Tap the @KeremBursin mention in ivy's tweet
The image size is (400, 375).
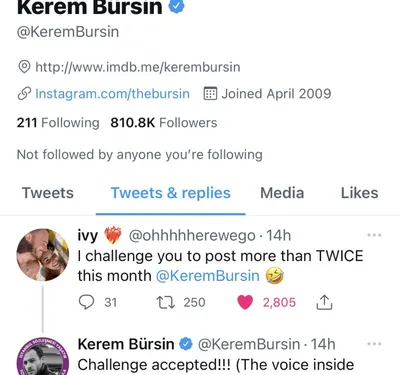pos(208,276)
